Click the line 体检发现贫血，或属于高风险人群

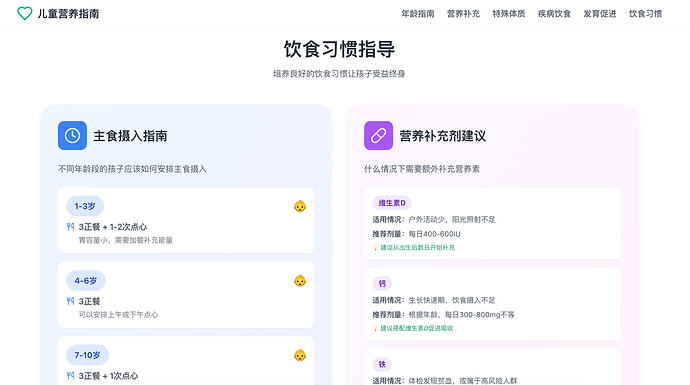point(463,381)
